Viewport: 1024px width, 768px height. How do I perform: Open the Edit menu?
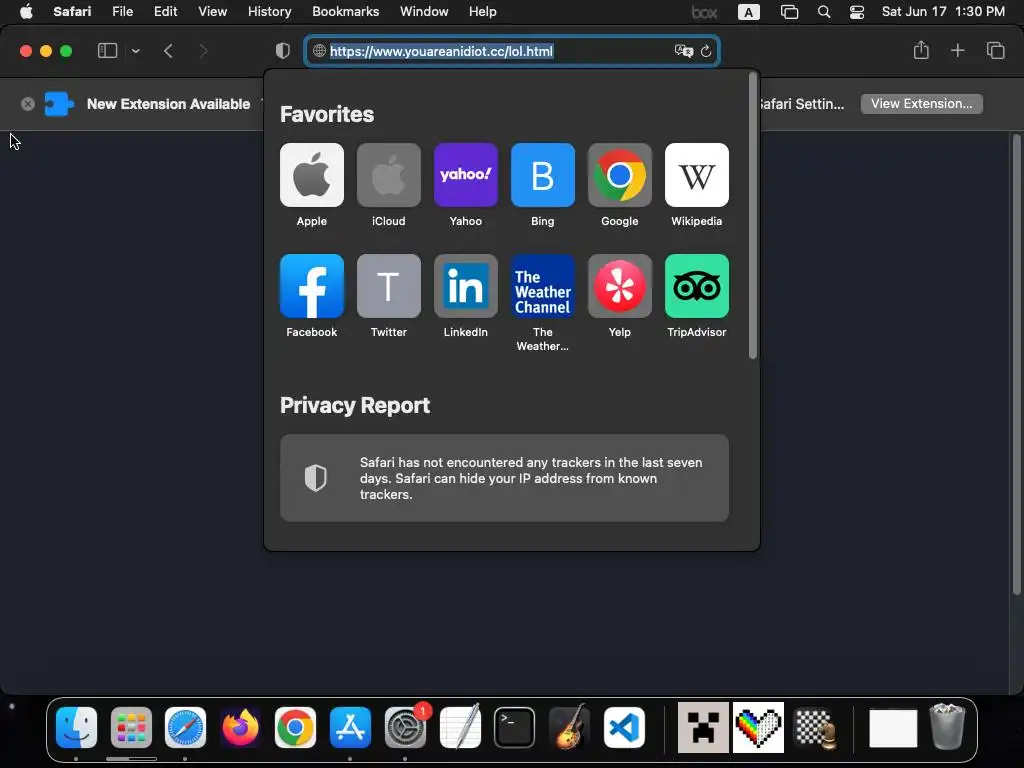[165, 12]
